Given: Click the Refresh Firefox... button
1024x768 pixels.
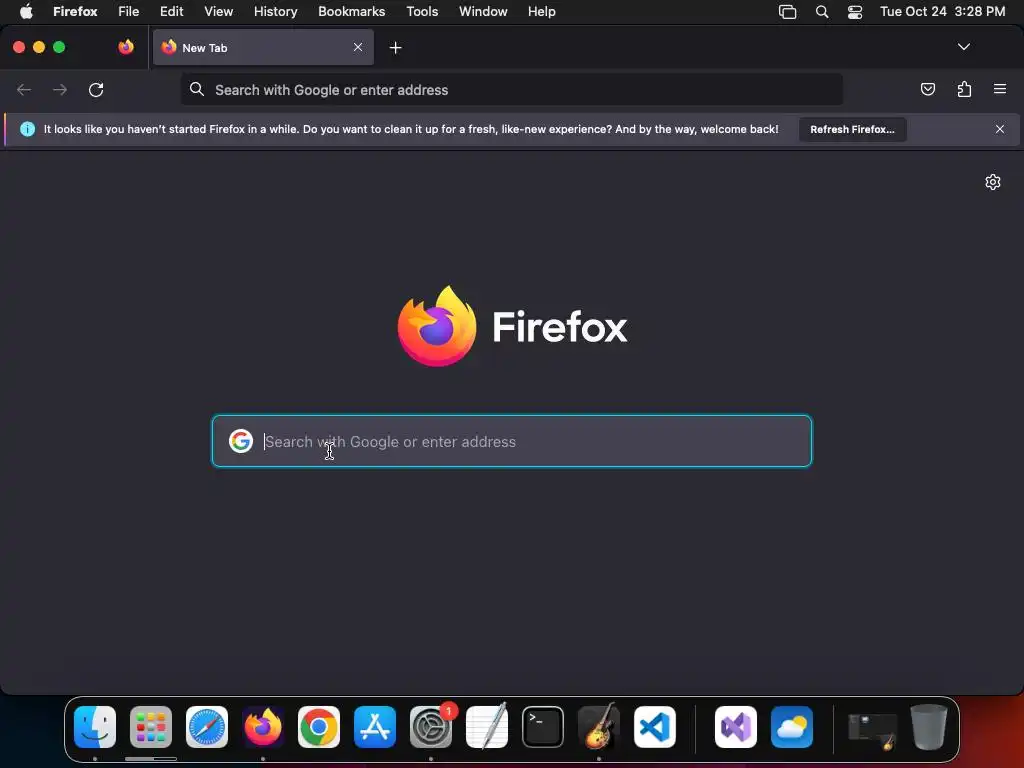Looking at the screenshot, I should (x=852, y=129).
